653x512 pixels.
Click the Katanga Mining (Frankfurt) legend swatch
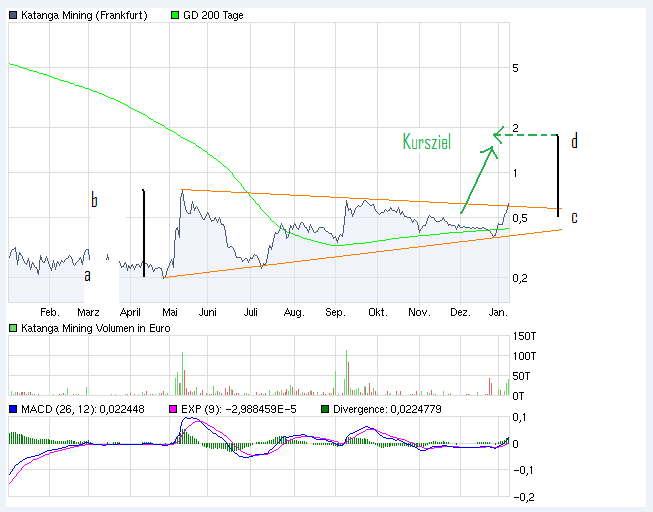[13, 15]
